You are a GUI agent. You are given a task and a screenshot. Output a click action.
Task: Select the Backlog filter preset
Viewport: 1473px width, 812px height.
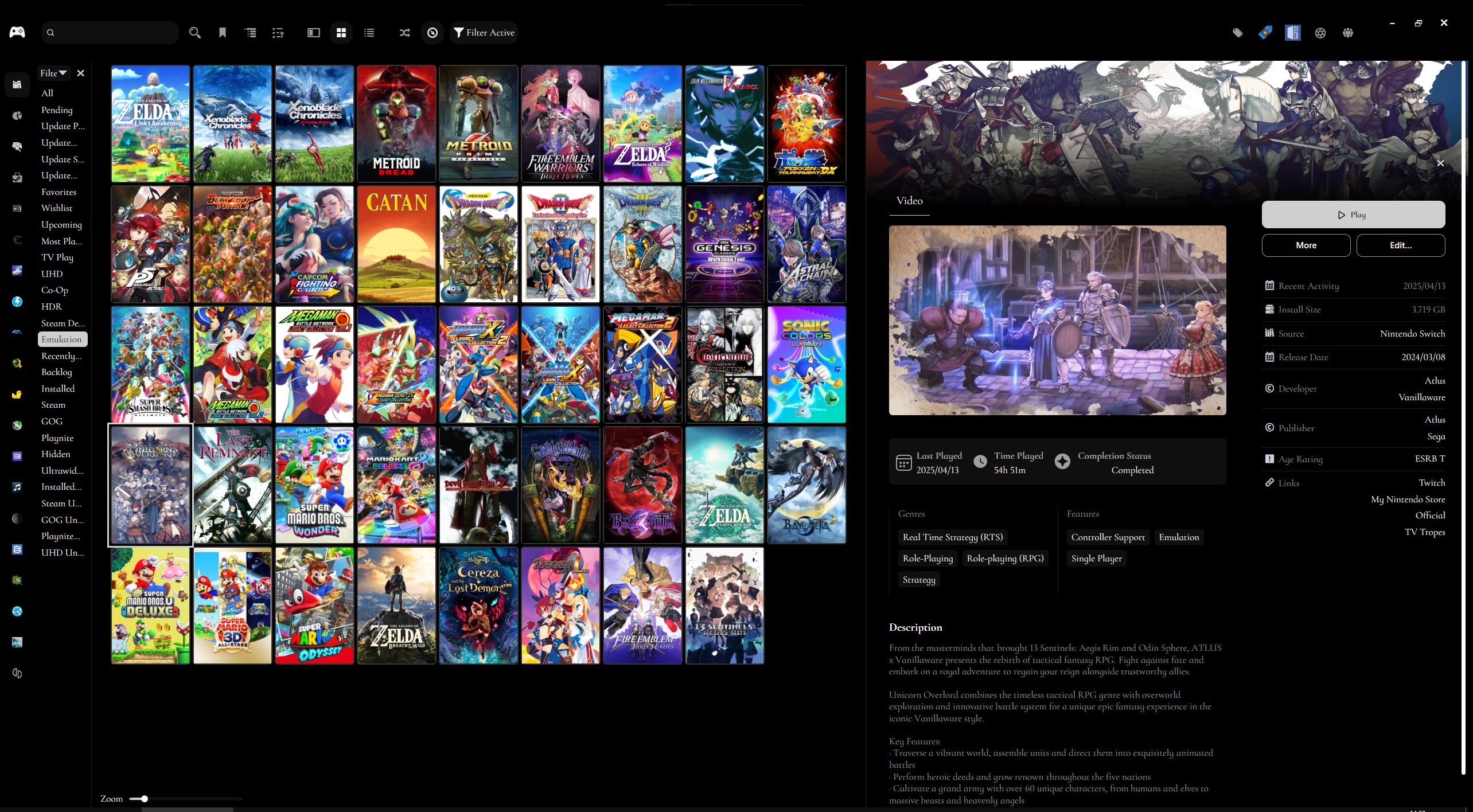[x=57, y=372]
